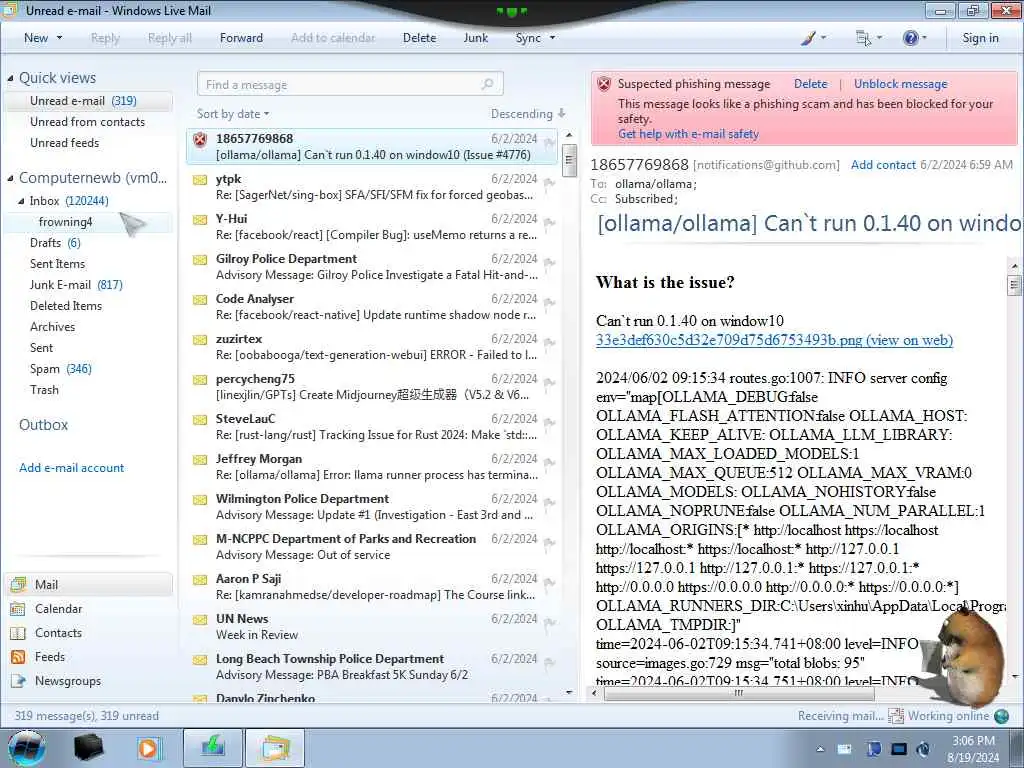
Task: Click envelope icon of UN News message
Action: (200, 620)
